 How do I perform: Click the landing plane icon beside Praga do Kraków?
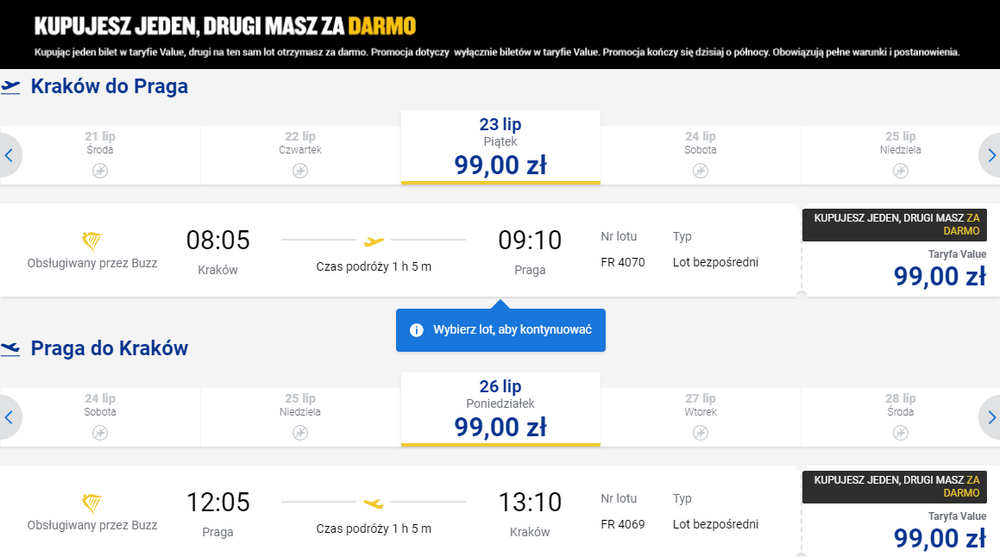point(10,348)
